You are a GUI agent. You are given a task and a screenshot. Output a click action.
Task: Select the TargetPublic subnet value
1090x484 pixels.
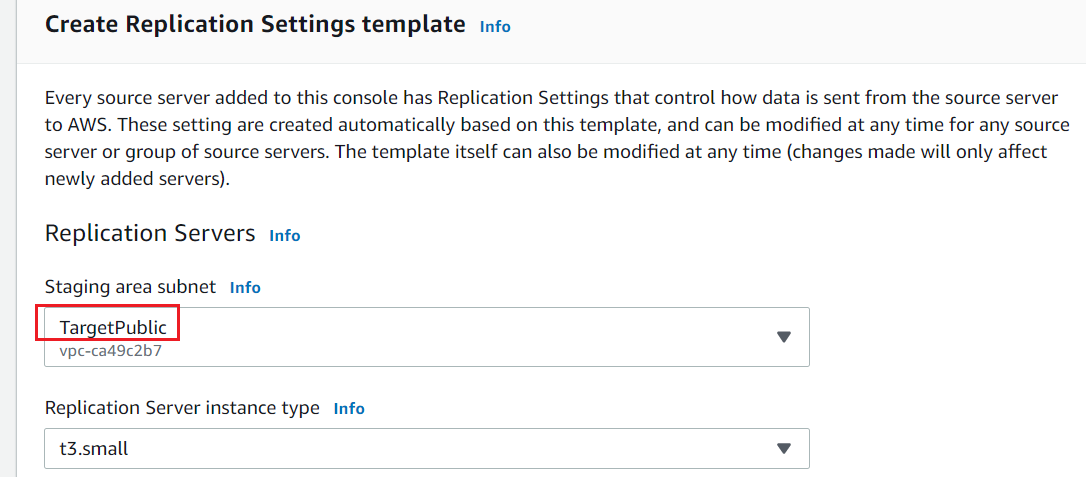coord(113,328)
